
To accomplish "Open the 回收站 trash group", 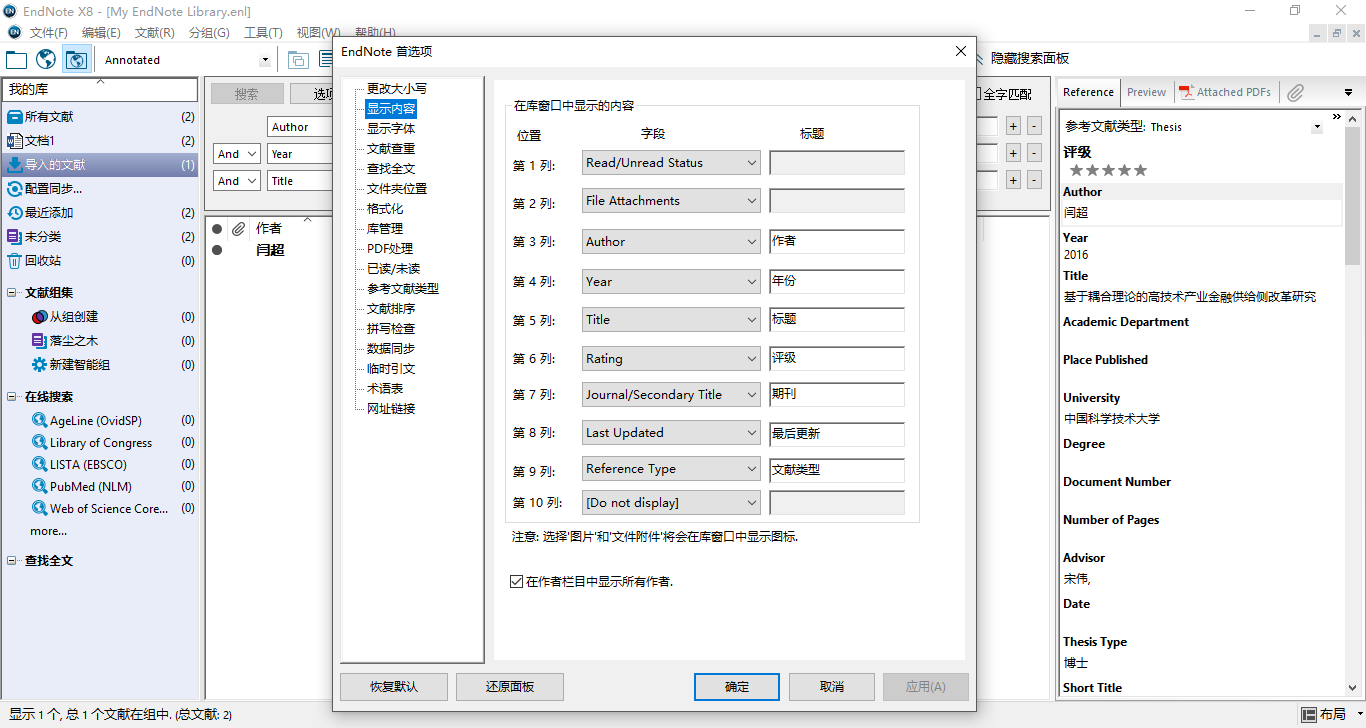I will point(42,261).
